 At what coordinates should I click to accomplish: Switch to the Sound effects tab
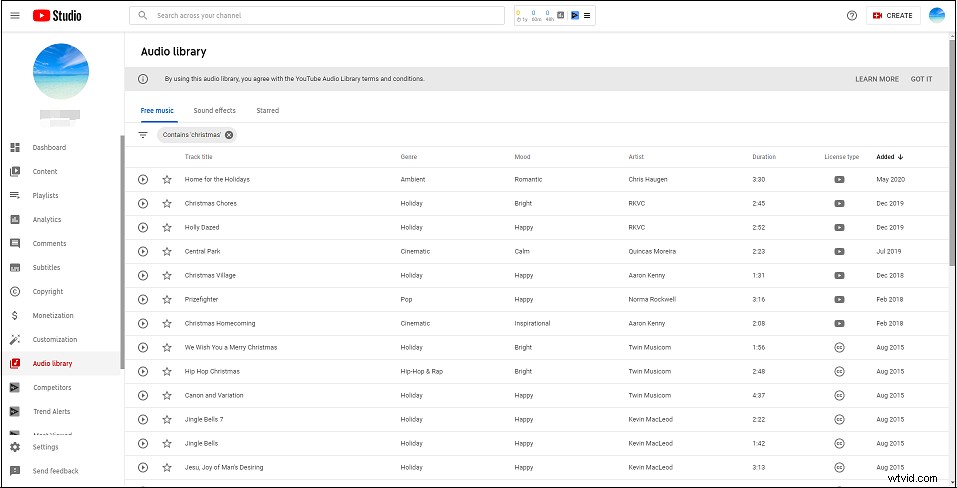[x=214, y=111]
